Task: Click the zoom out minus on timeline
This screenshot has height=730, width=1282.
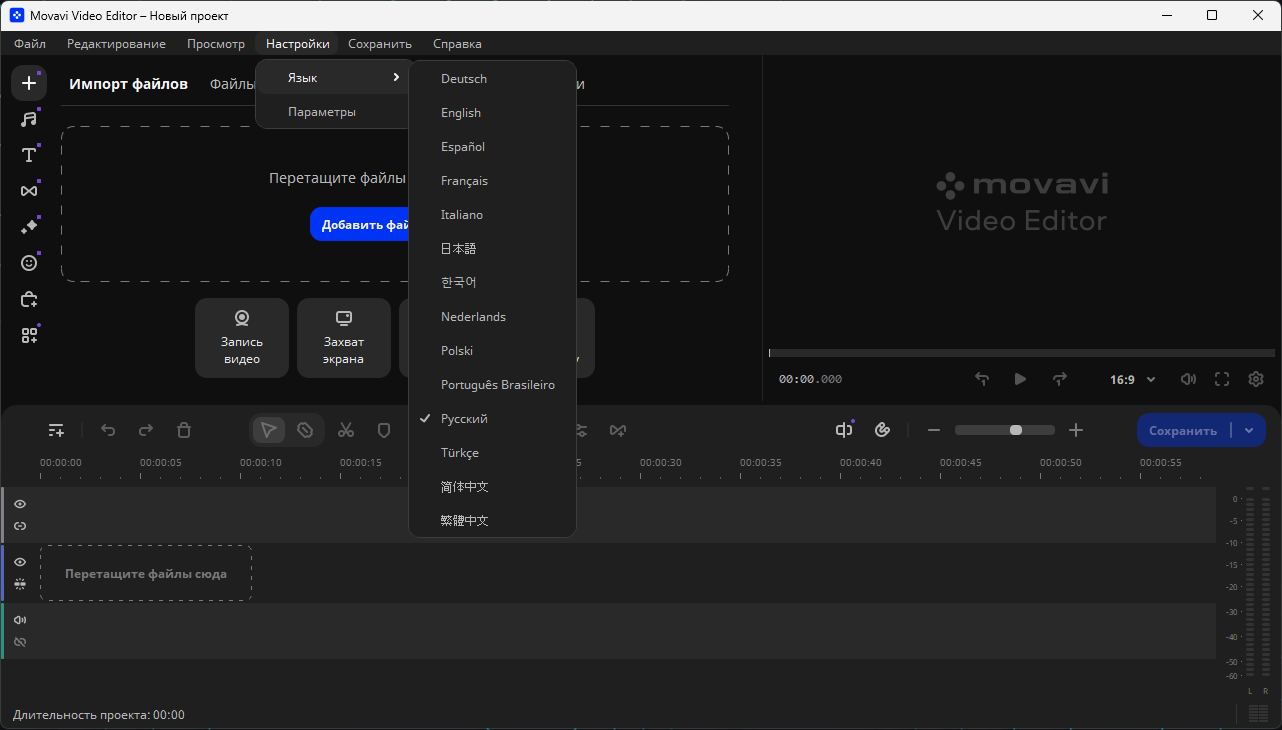Action: (x=934, y=430)
